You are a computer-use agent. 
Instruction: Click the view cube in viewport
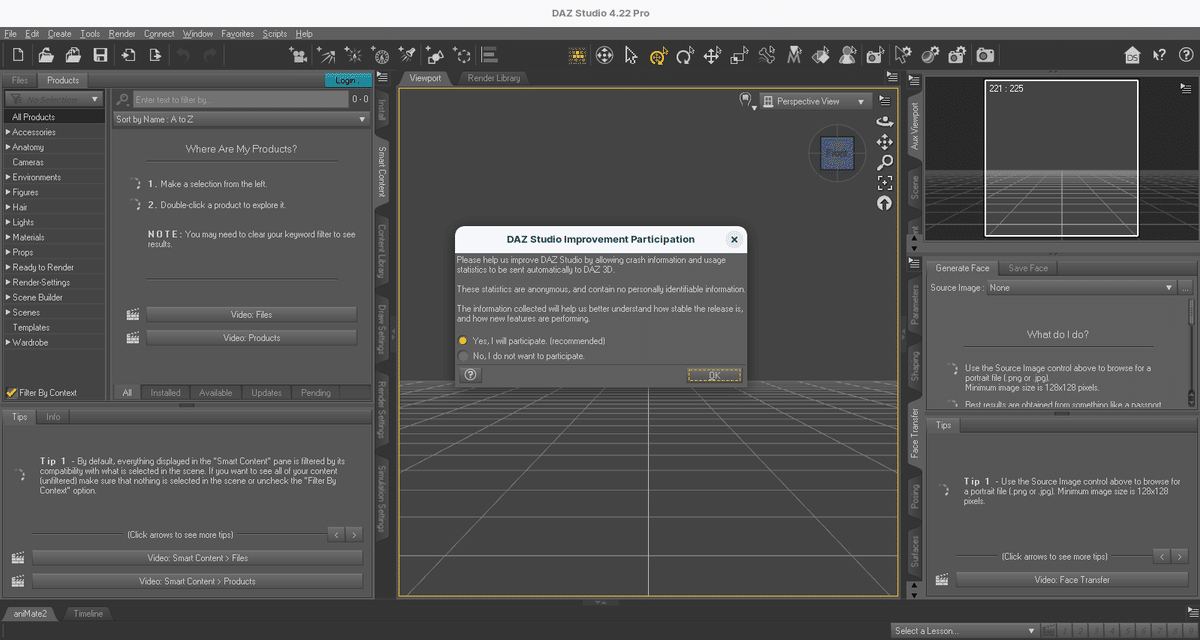837,153
